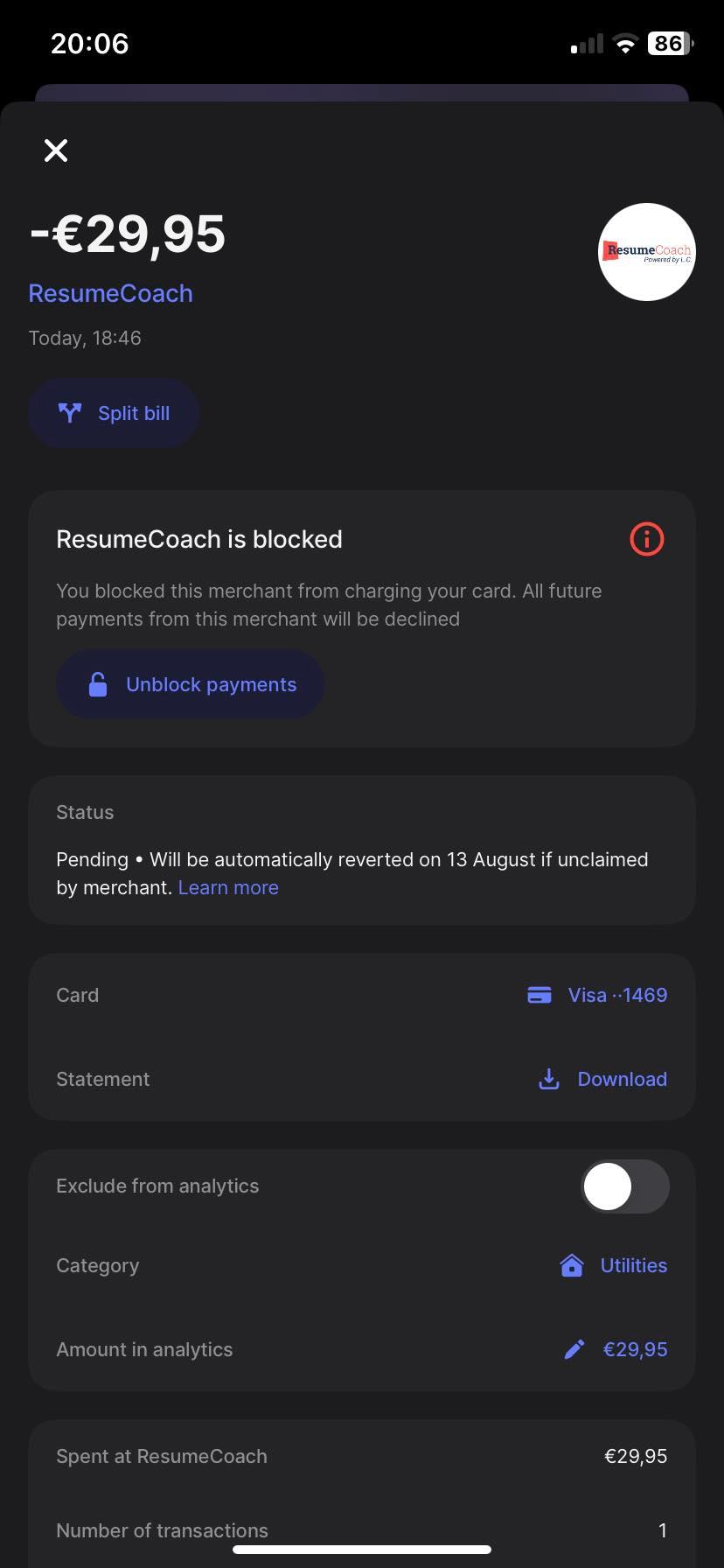Open the ResumeCoach merchant page

click(110, 293)
